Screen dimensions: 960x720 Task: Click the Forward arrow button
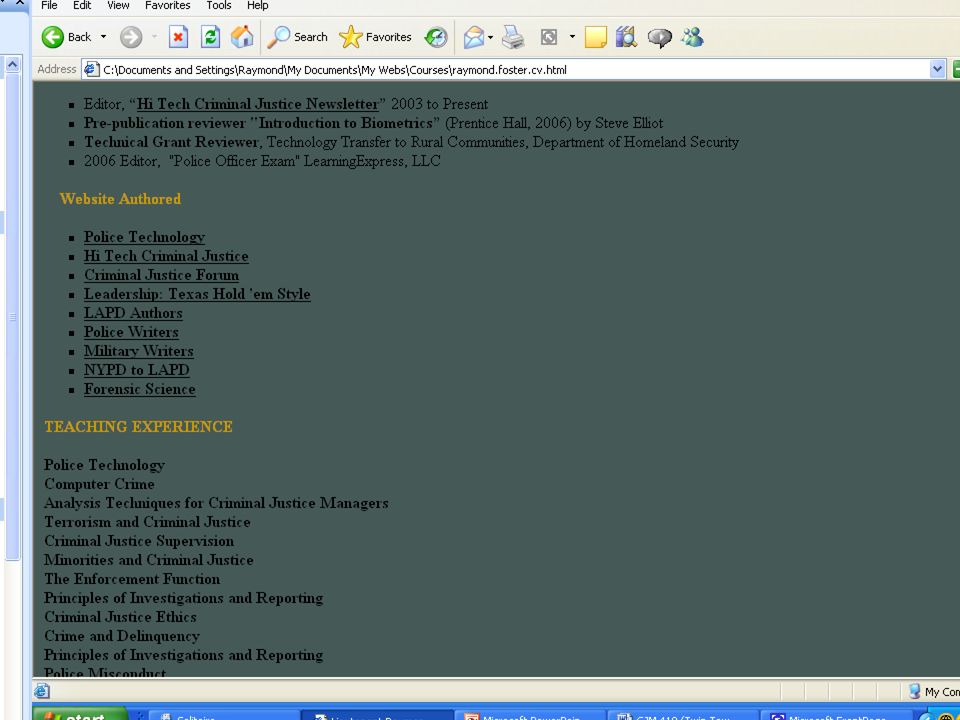130,37
